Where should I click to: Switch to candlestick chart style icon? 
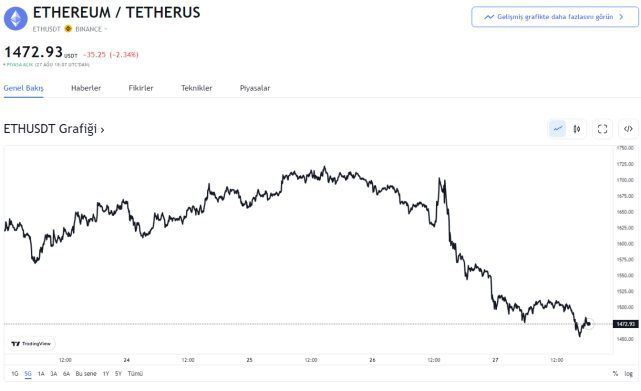point(576,129)
